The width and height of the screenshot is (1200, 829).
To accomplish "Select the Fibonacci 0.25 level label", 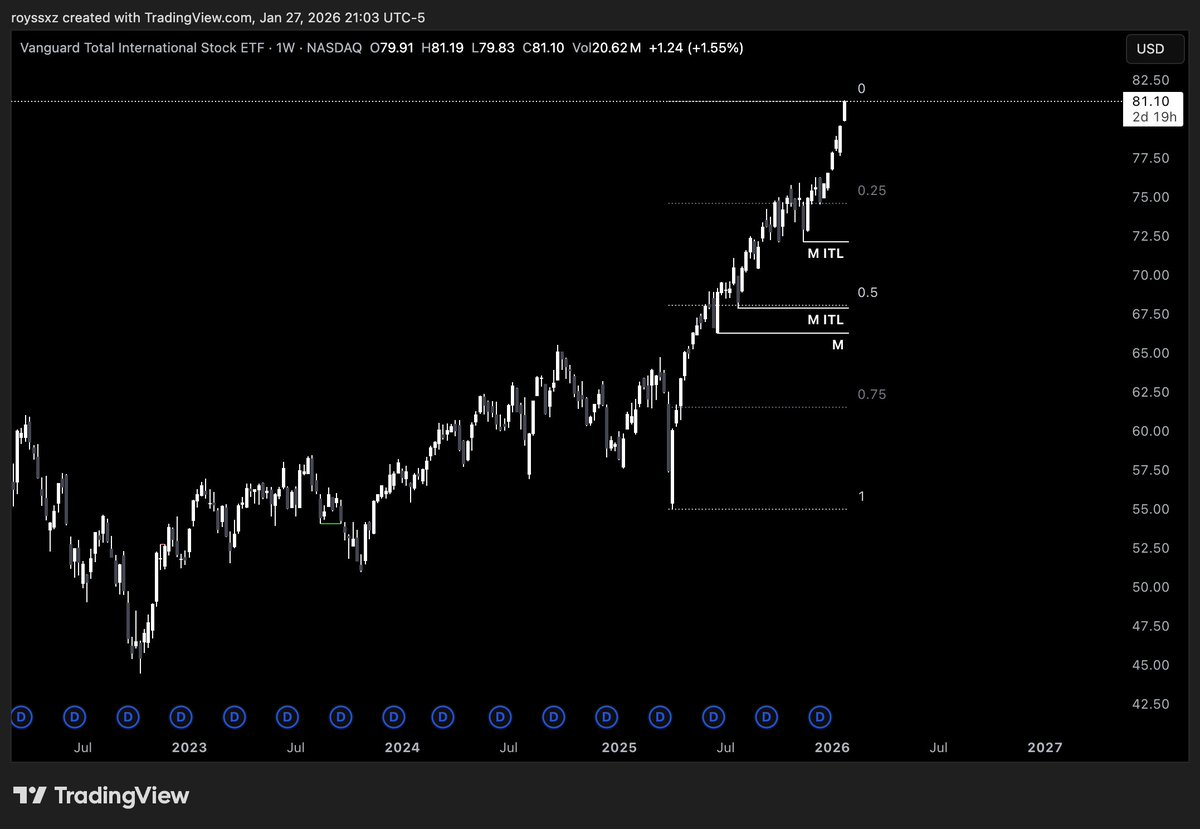I will tap(872, 190).
